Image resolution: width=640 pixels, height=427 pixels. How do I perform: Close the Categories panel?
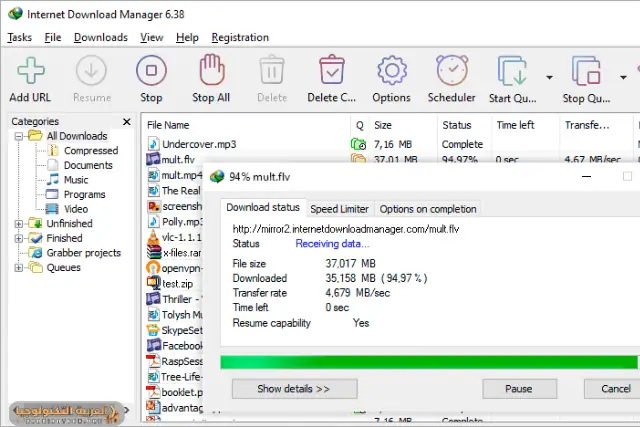coord(127,122)
